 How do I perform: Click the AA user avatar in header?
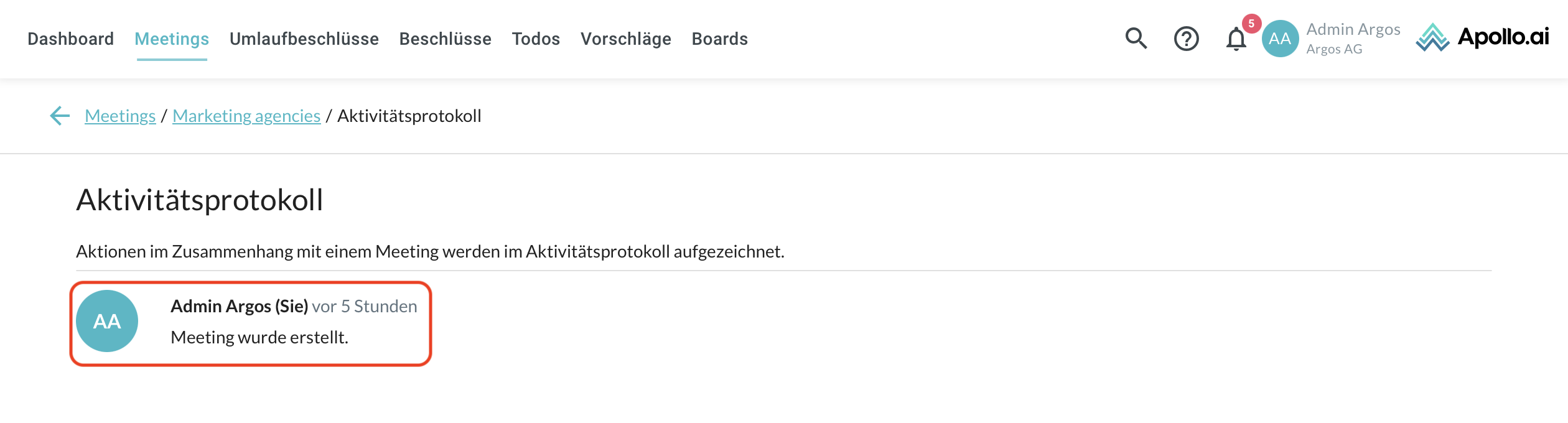click(1280, 39)
